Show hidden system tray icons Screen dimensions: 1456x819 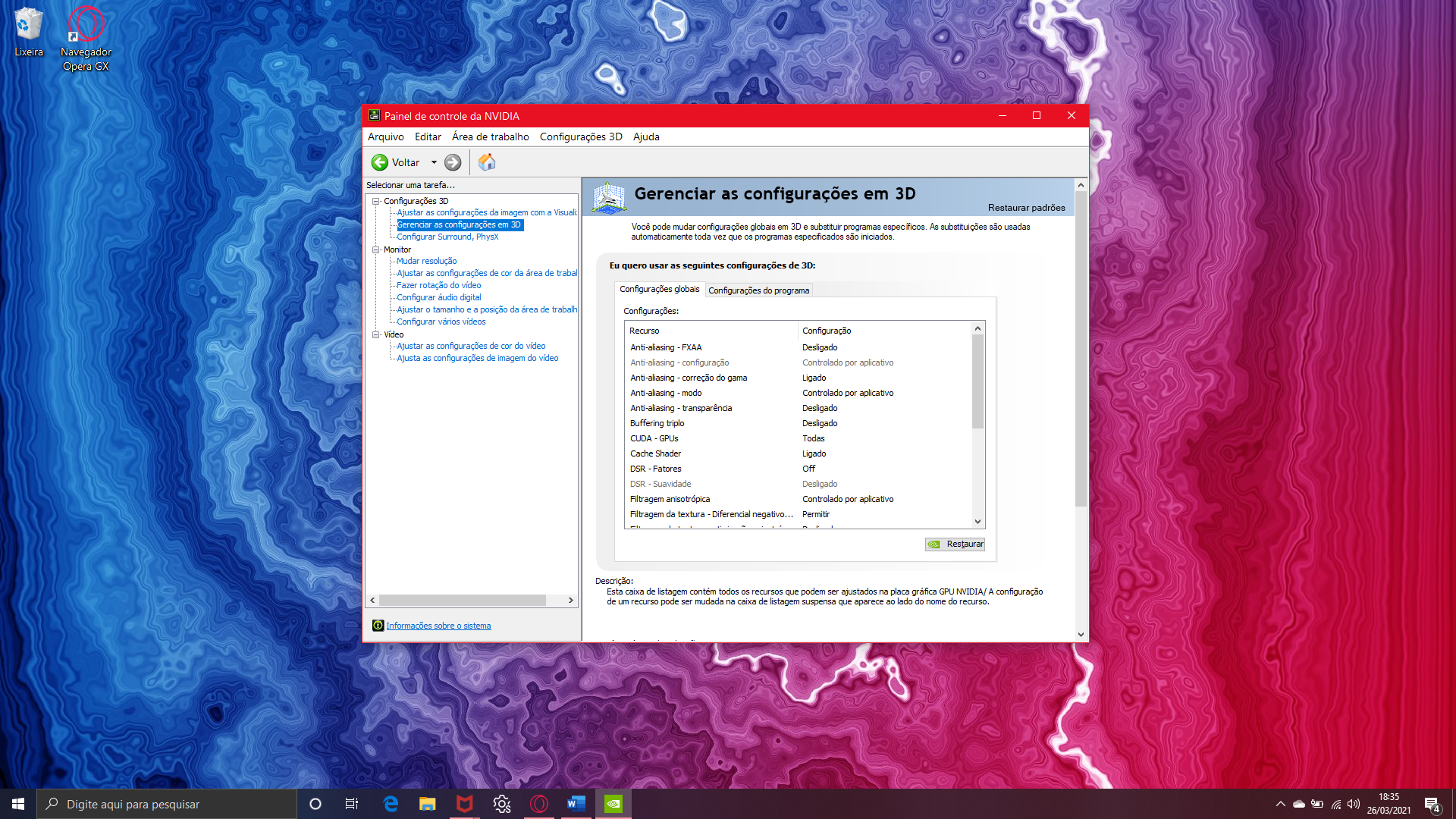click(x=1281, y=804)
